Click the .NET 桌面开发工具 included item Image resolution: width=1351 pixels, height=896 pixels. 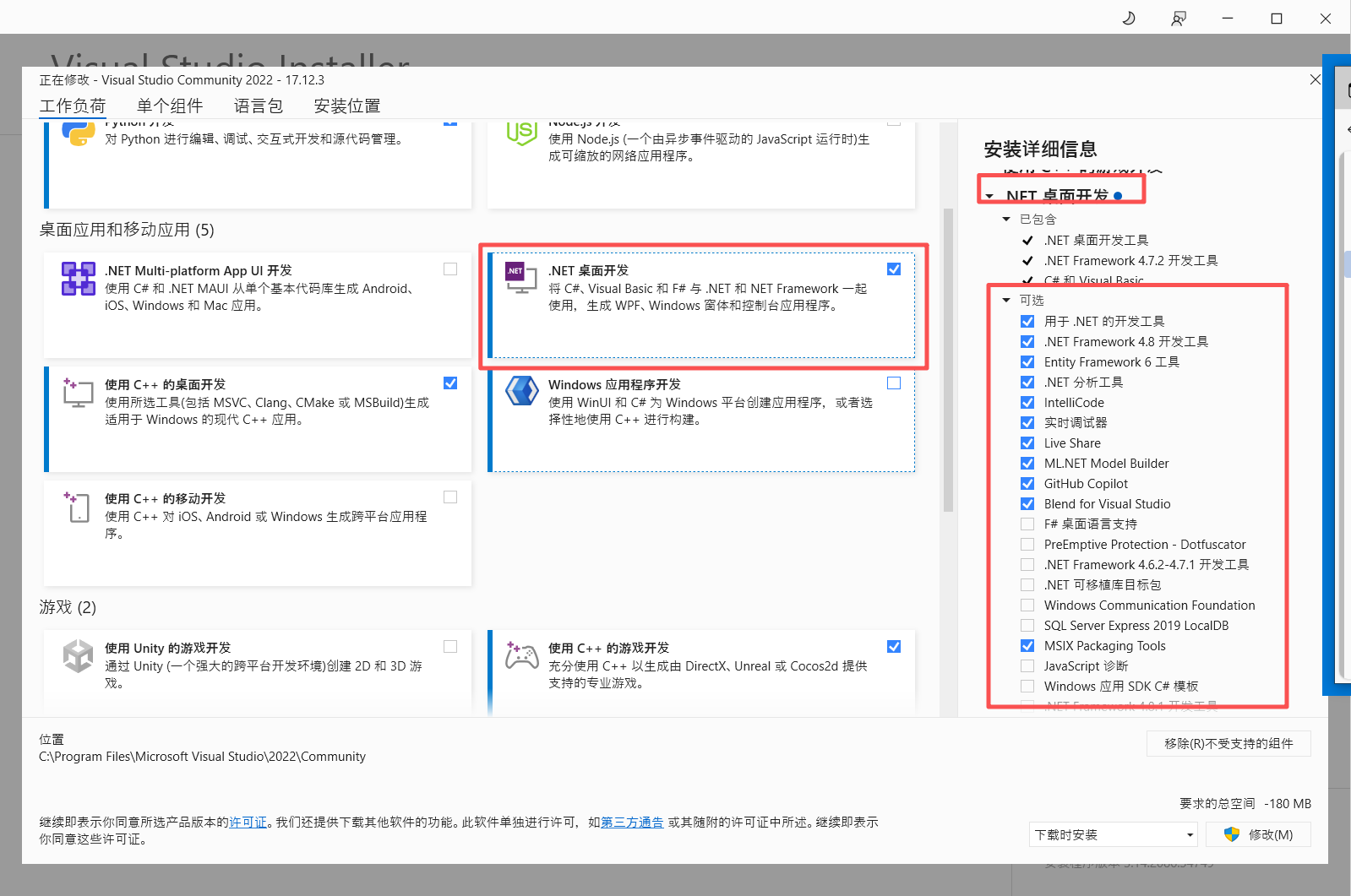(x=1096, y=241)
